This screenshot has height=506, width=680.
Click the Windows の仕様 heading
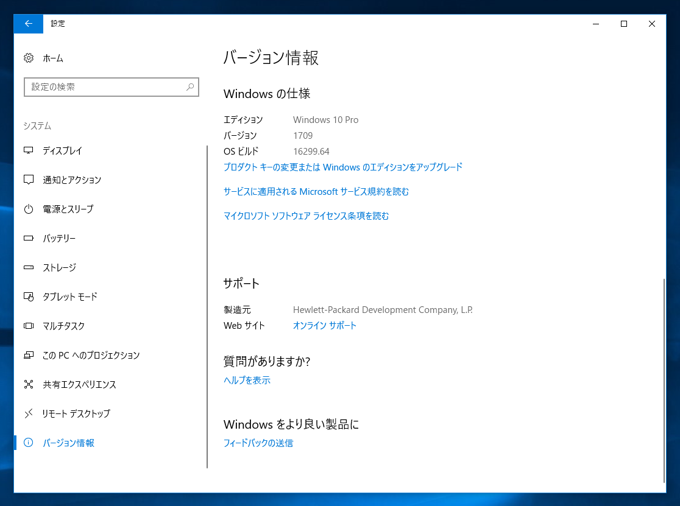[267, 94]
